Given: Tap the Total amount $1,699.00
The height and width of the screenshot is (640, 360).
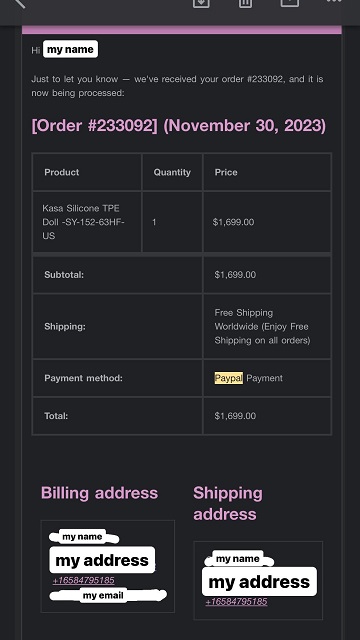Looking at the screenshot, I should 235,416.
